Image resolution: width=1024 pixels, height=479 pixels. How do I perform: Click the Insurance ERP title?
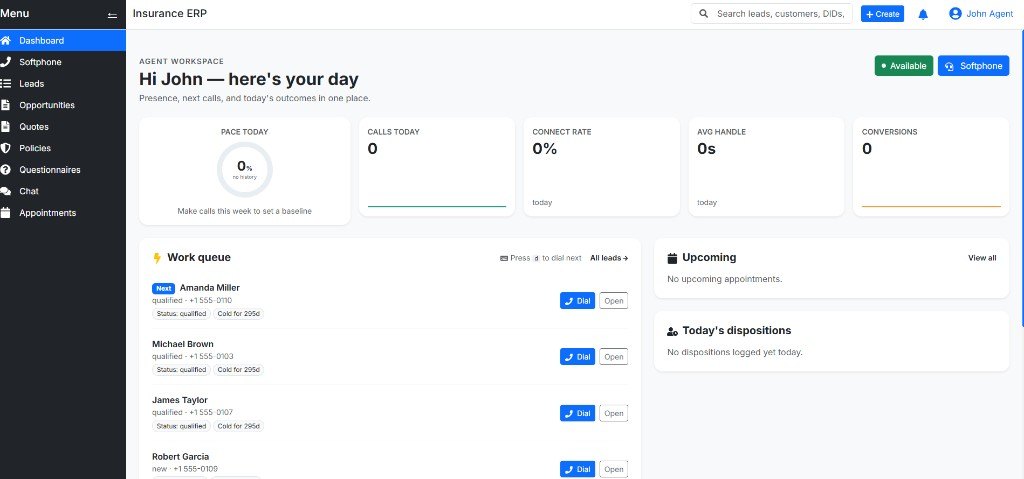point(170,14)
